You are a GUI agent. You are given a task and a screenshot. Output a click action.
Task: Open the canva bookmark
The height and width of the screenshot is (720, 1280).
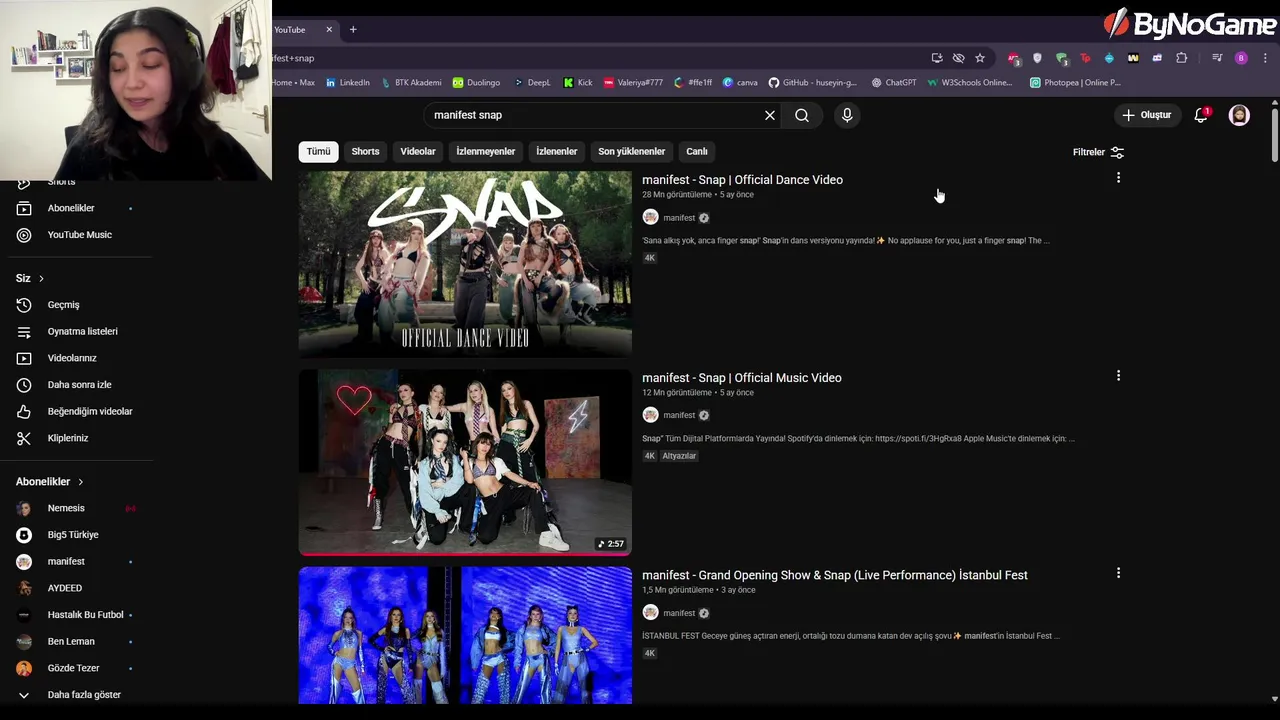741,83
